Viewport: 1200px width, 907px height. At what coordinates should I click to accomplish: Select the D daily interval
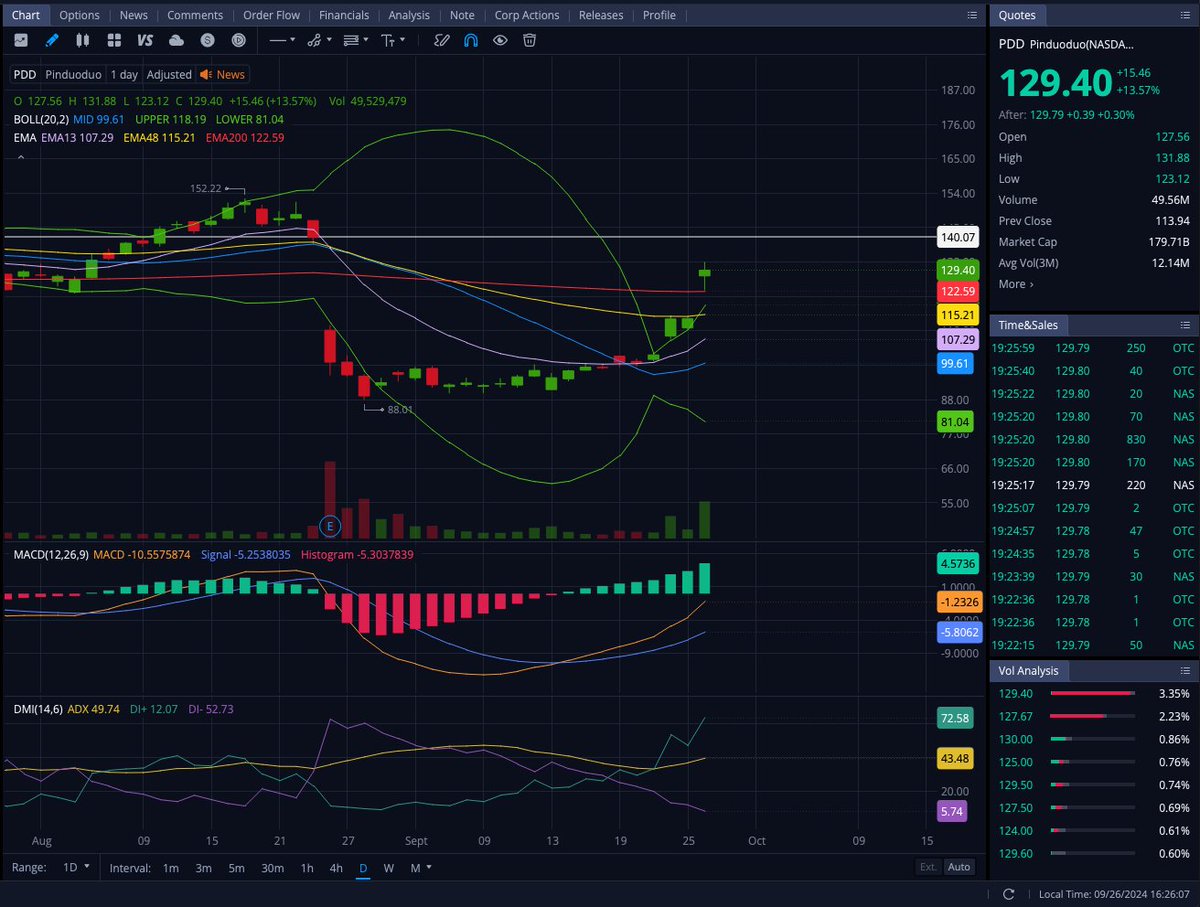[363, 868]
